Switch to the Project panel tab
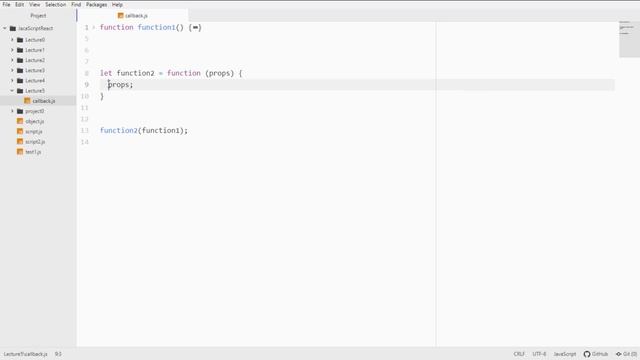Viewport: 640px width, 360px height. 38,16
